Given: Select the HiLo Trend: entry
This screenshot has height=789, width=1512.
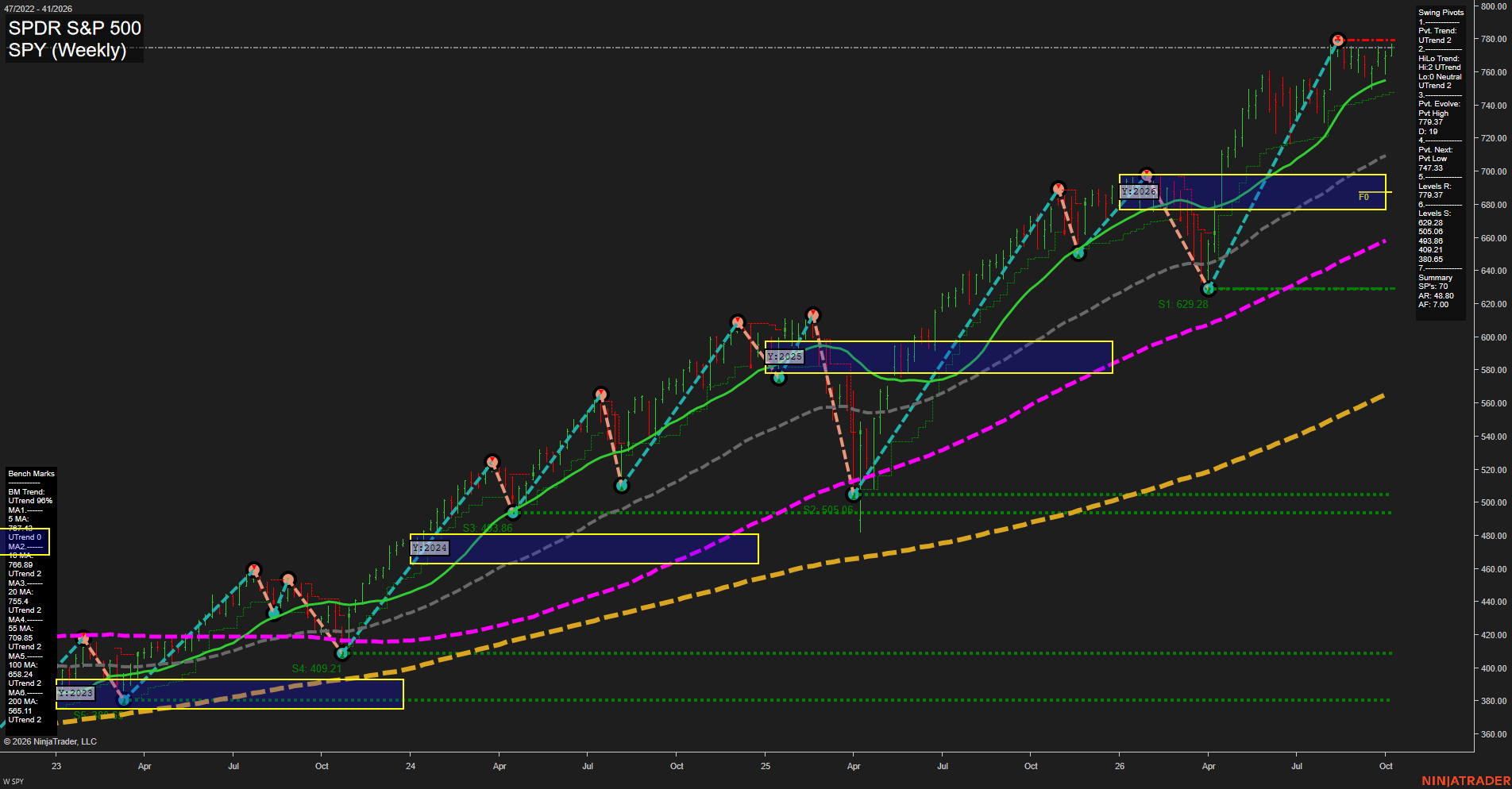Looking at the screenshot, I should (1439, 59).
